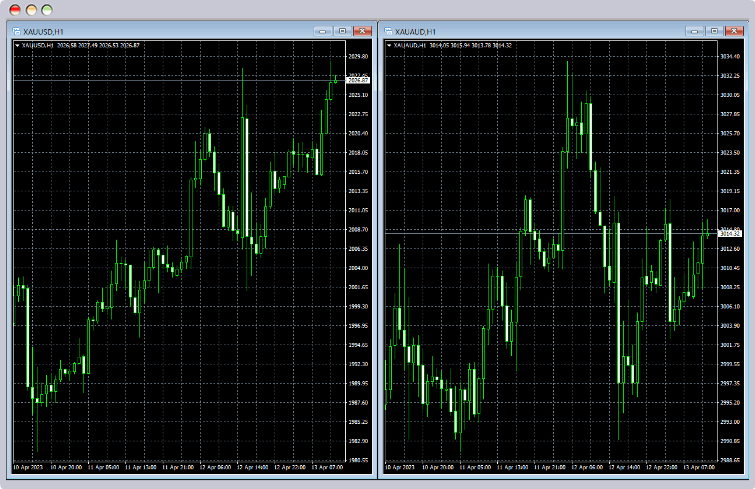Click the 2020.40 price axis label
Image resolution: width=755 pixels, height=489 pixels.
[x=358, y=133]
